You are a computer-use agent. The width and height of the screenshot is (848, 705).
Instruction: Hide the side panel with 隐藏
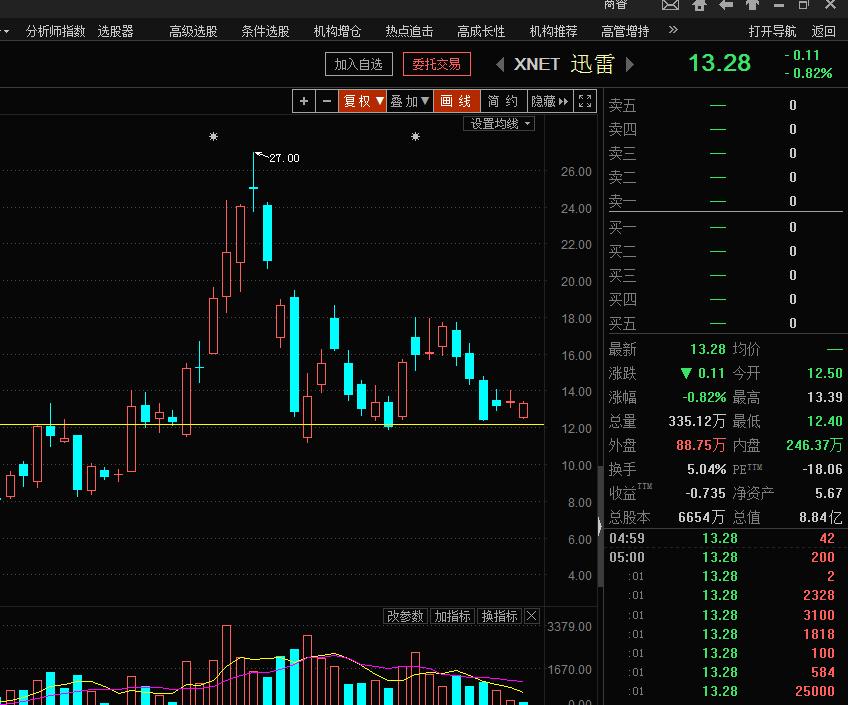coord(550,101)
